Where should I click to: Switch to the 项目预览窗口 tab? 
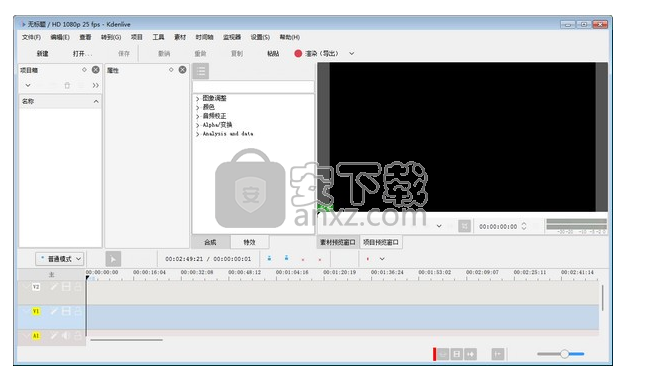[x=381, y=242]
